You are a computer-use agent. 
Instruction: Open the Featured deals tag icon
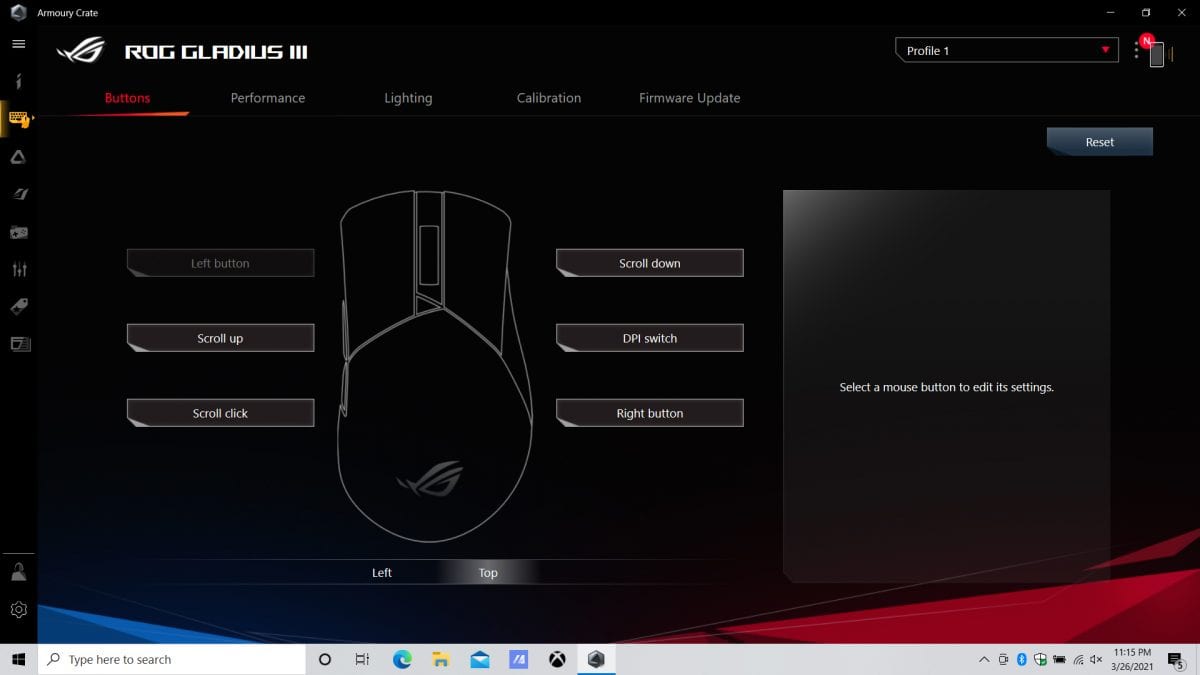pyautogui.click(x=18, y=307)
